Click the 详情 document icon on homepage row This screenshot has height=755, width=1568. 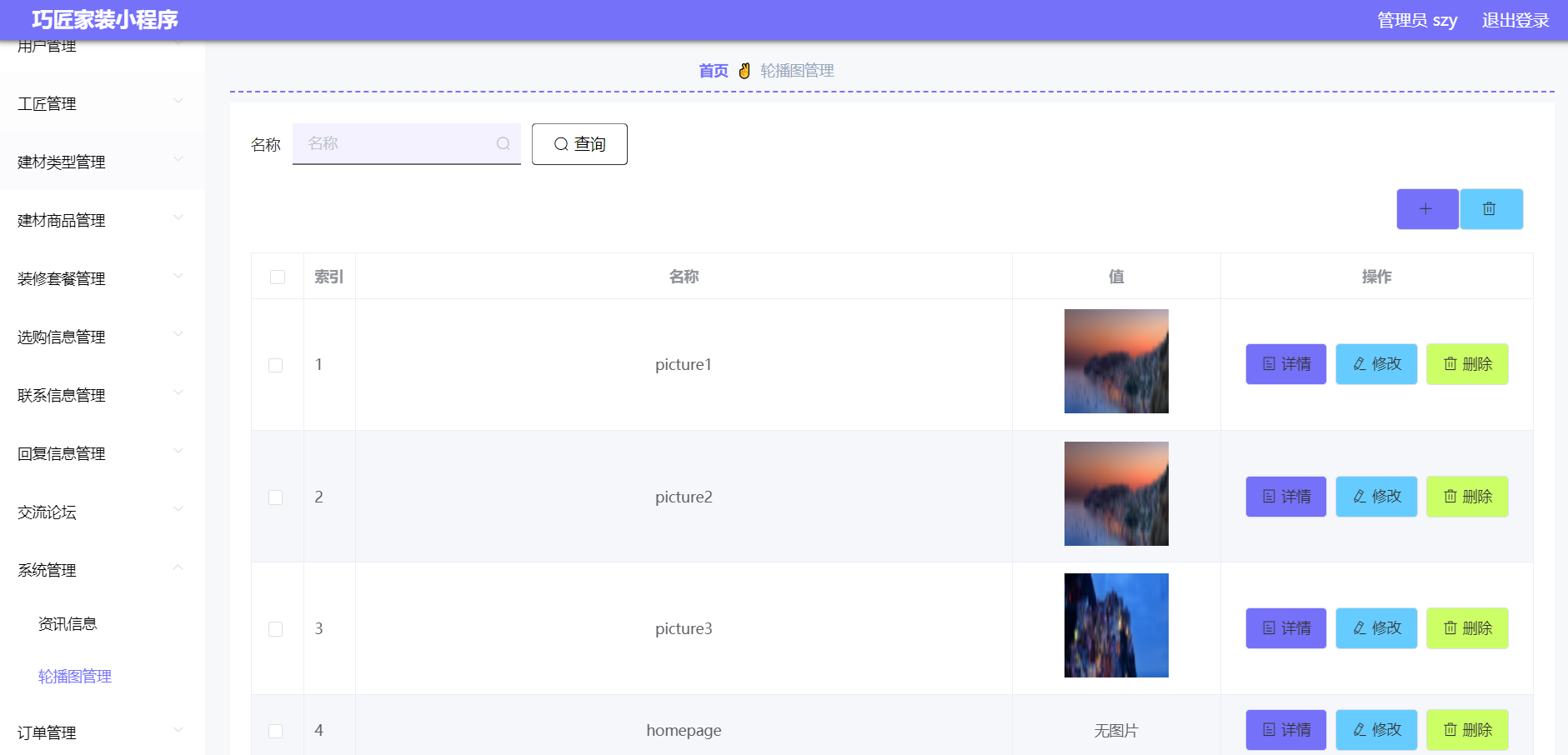(x=1267, y=729)
